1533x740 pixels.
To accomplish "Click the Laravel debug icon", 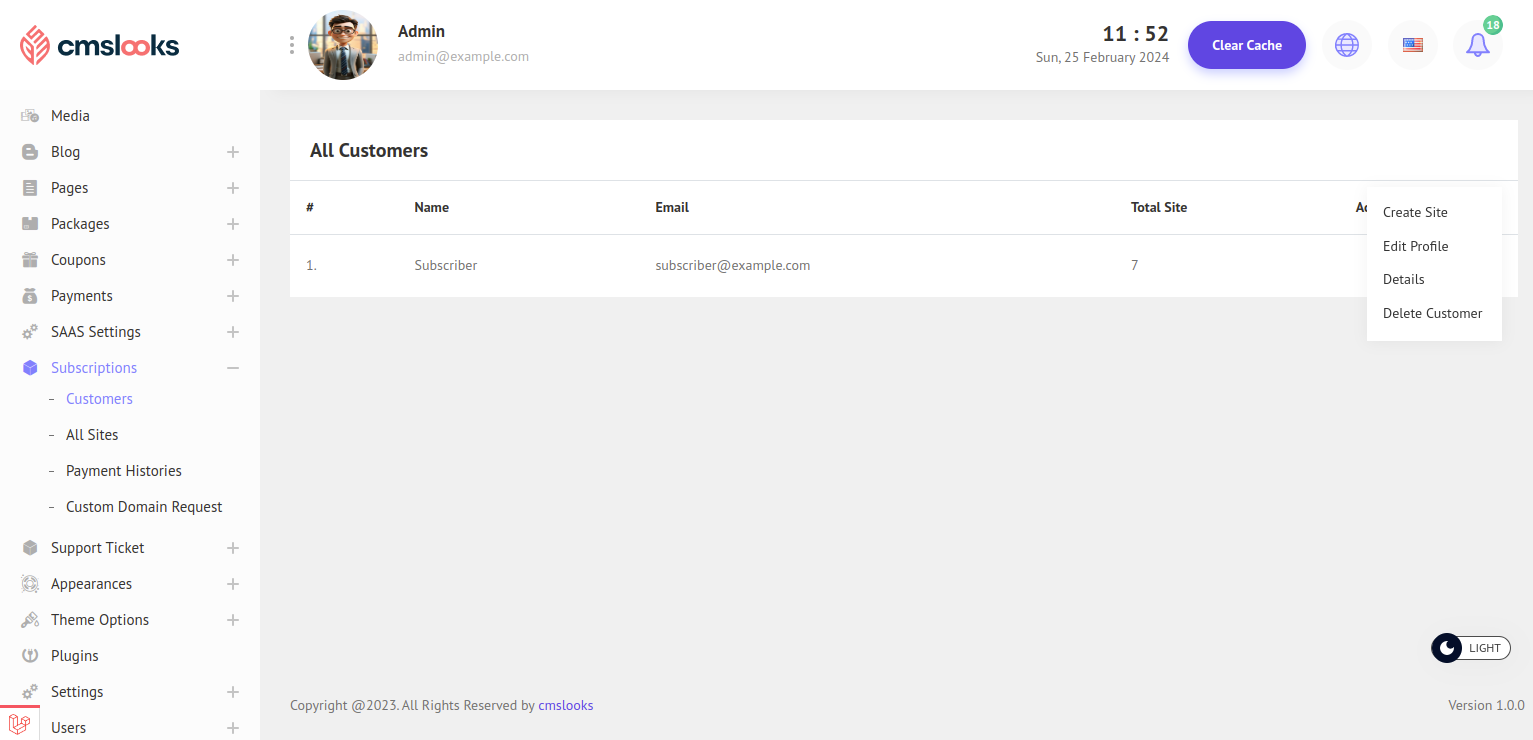I will tap(19, 723).
